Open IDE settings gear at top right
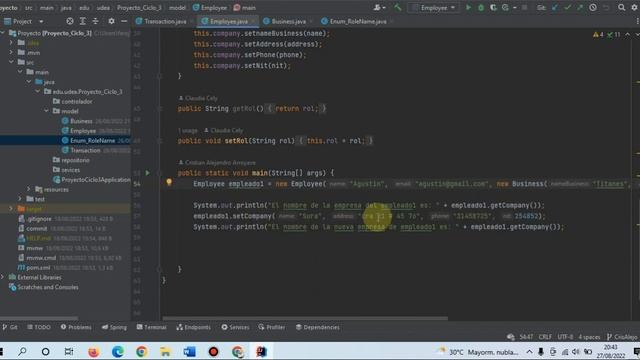The height and width of the screenshot is (360, 640). [634, 7]
